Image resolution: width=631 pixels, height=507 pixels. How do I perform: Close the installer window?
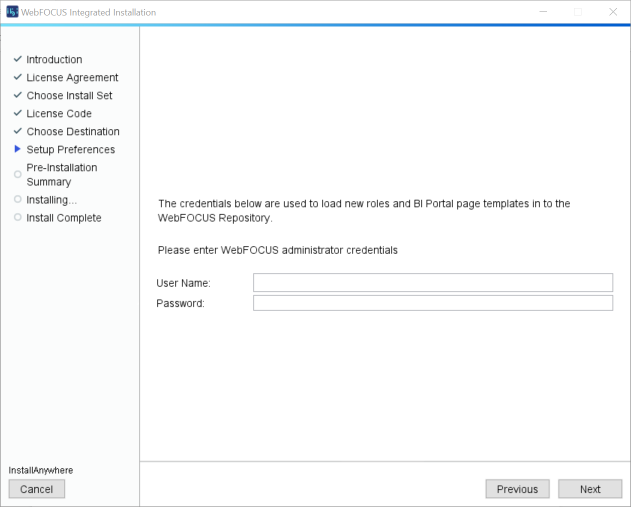coord(612,12)
